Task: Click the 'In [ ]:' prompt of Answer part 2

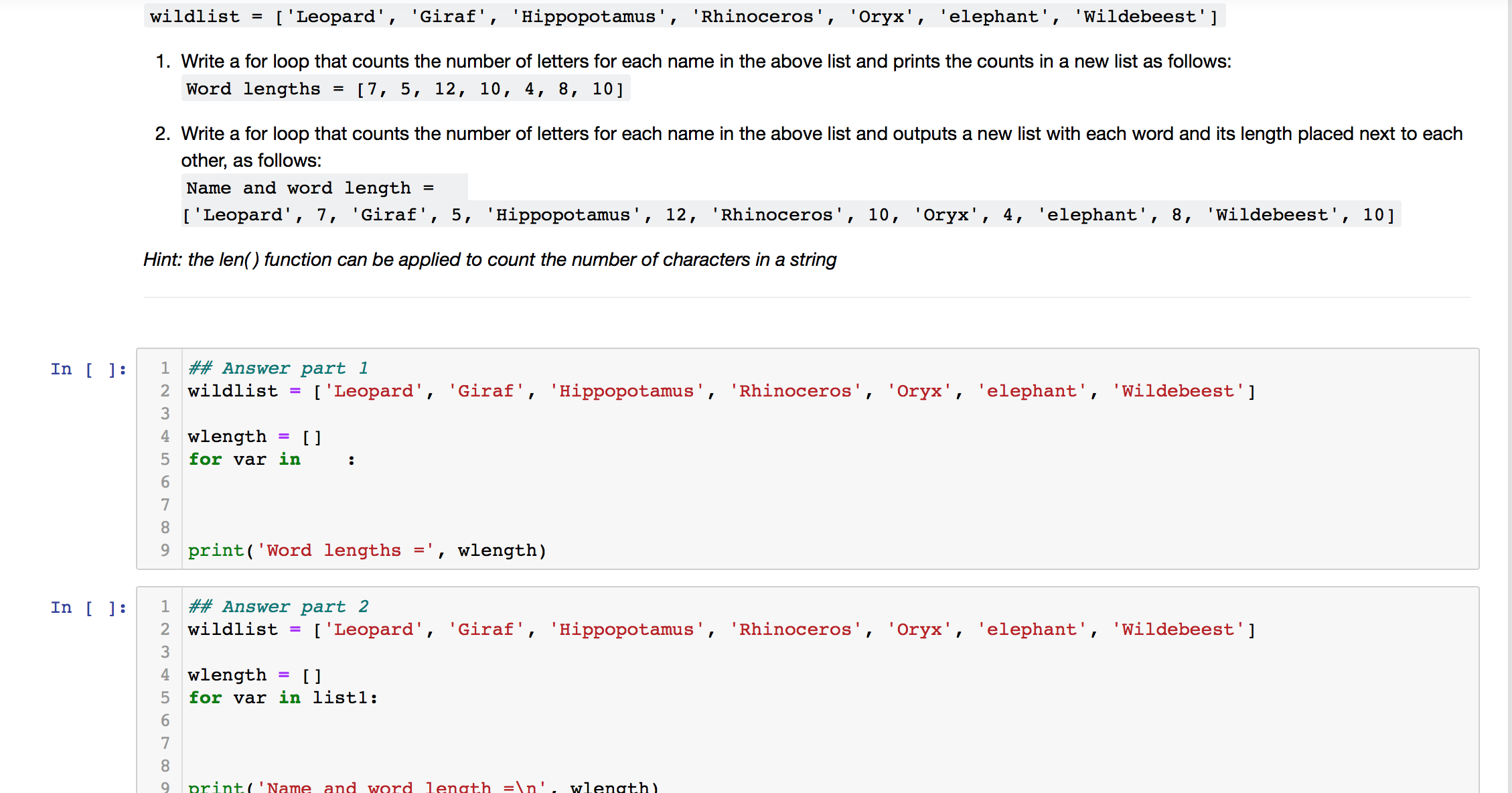Action: tap(88, 607)
